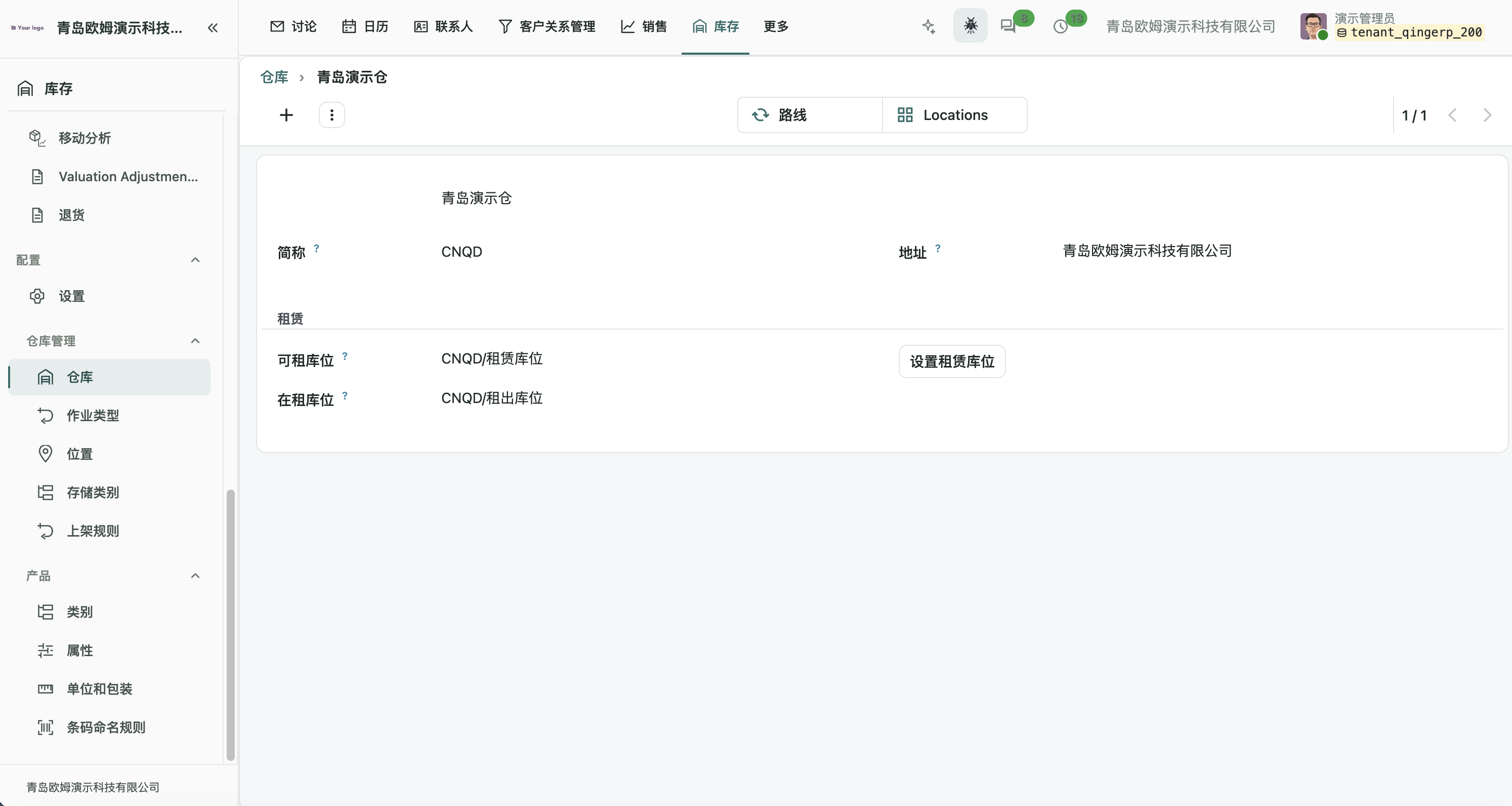This screenshot has width=1512, height=806.
Task: Open the activities clock icon
Action: click(1061, 26)
